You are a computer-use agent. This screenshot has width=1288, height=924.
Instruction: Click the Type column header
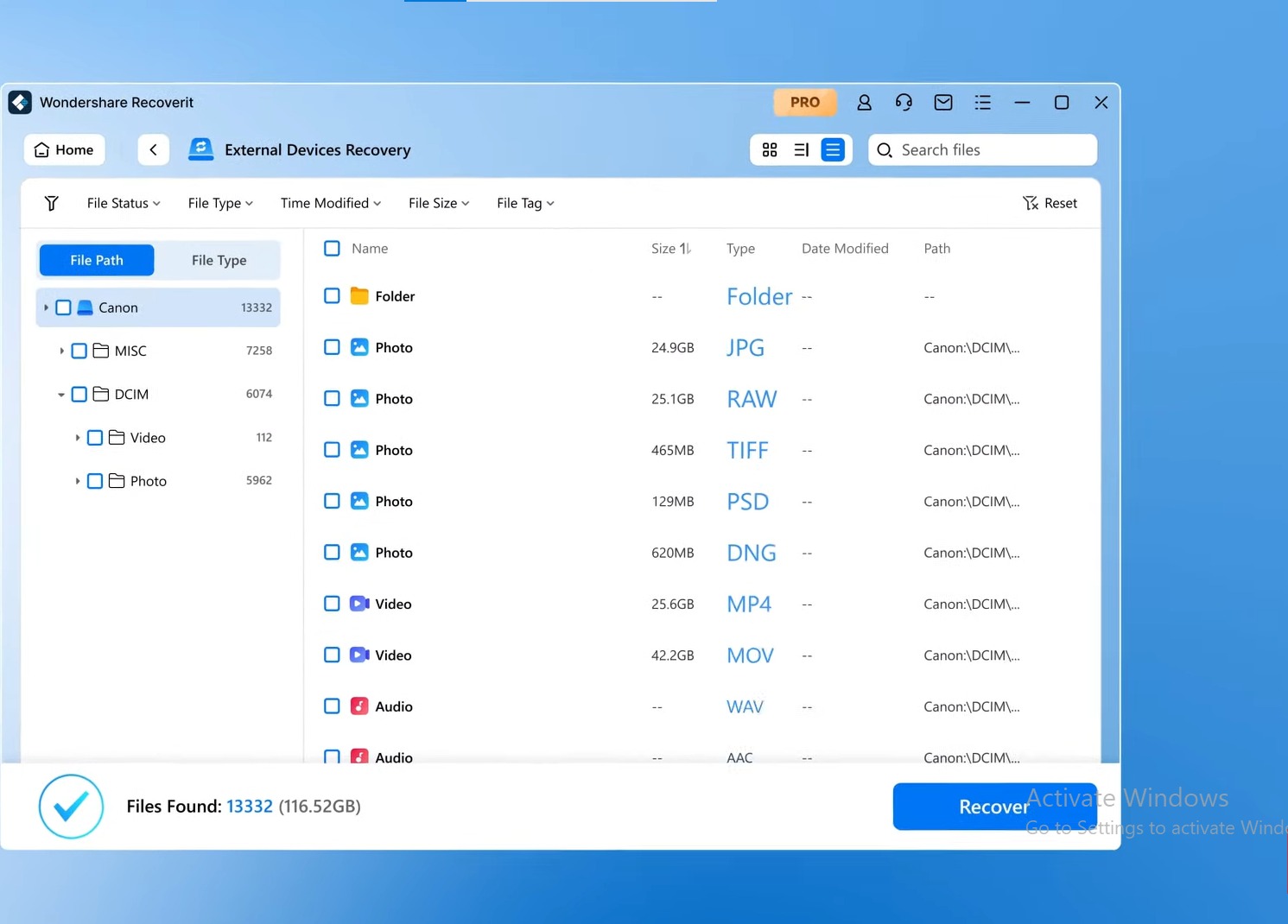coord(740,249)
